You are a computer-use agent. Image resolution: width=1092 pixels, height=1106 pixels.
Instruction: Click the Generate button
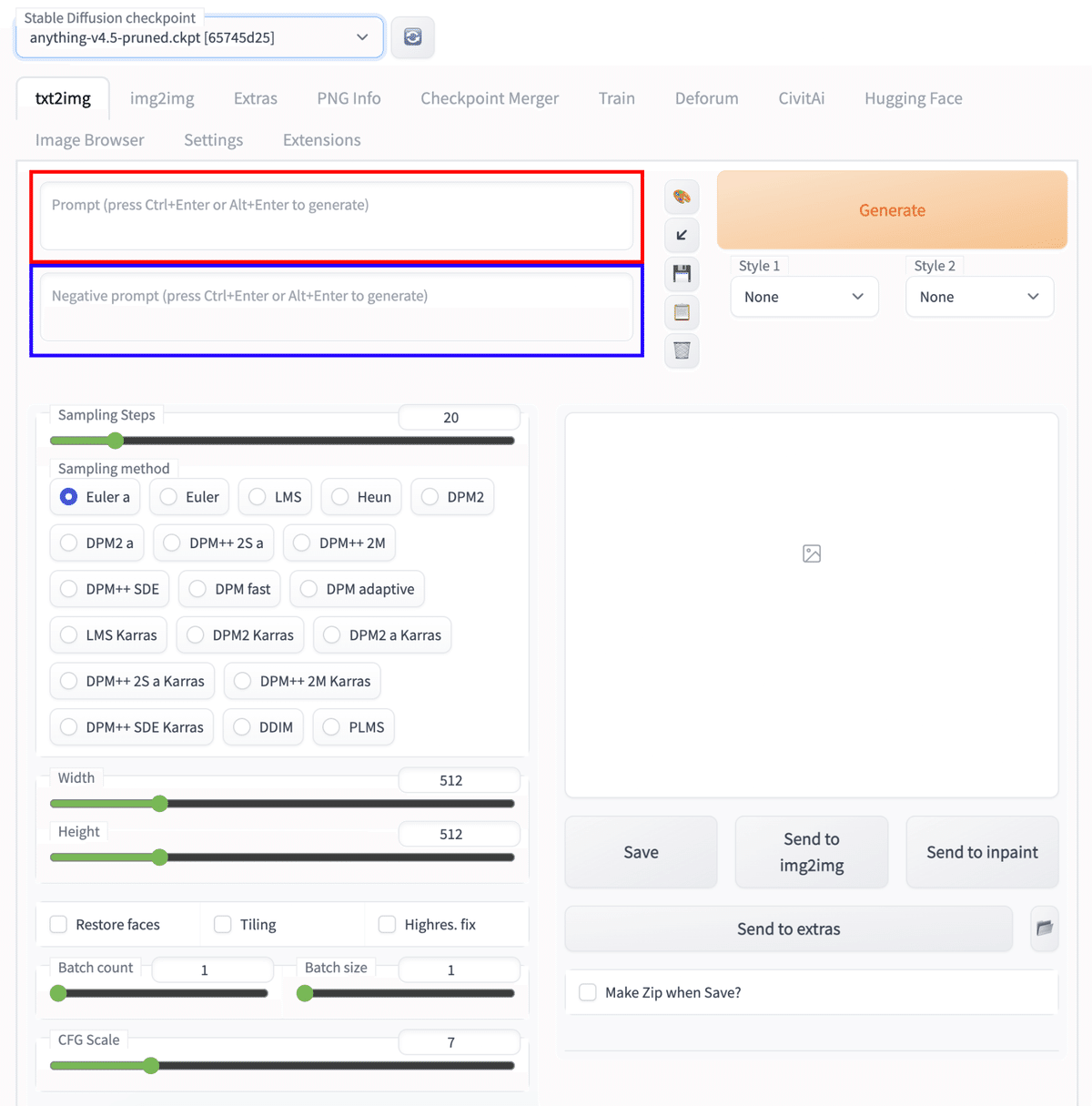tap(892, 210)
